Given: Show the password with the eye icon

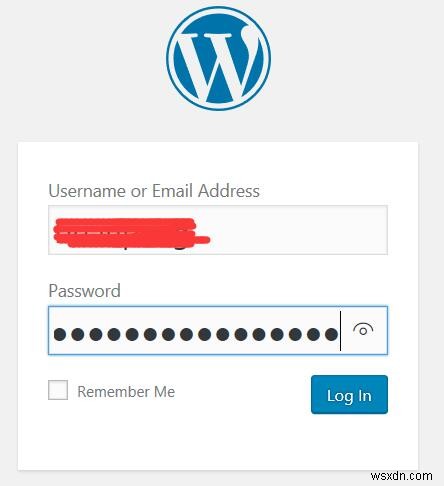Looking at the screenshot, I should coord(363,330).
